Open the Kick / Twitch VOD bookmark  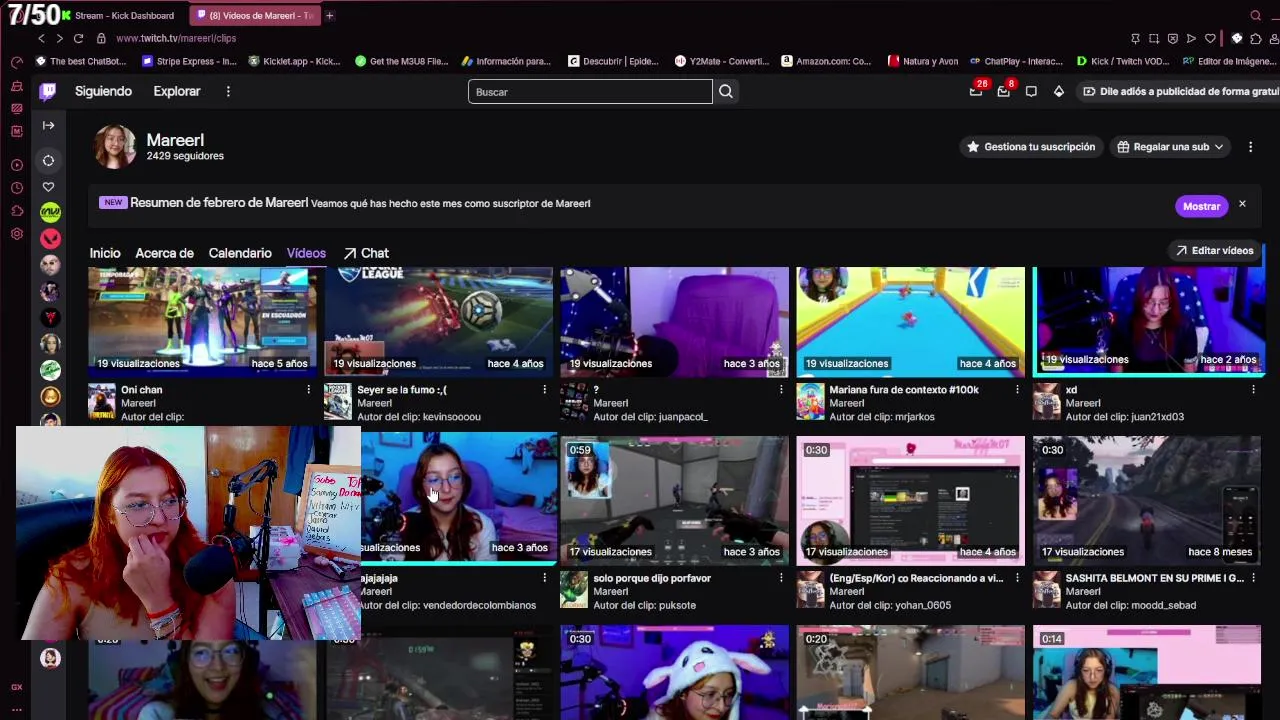point(1121,61)
